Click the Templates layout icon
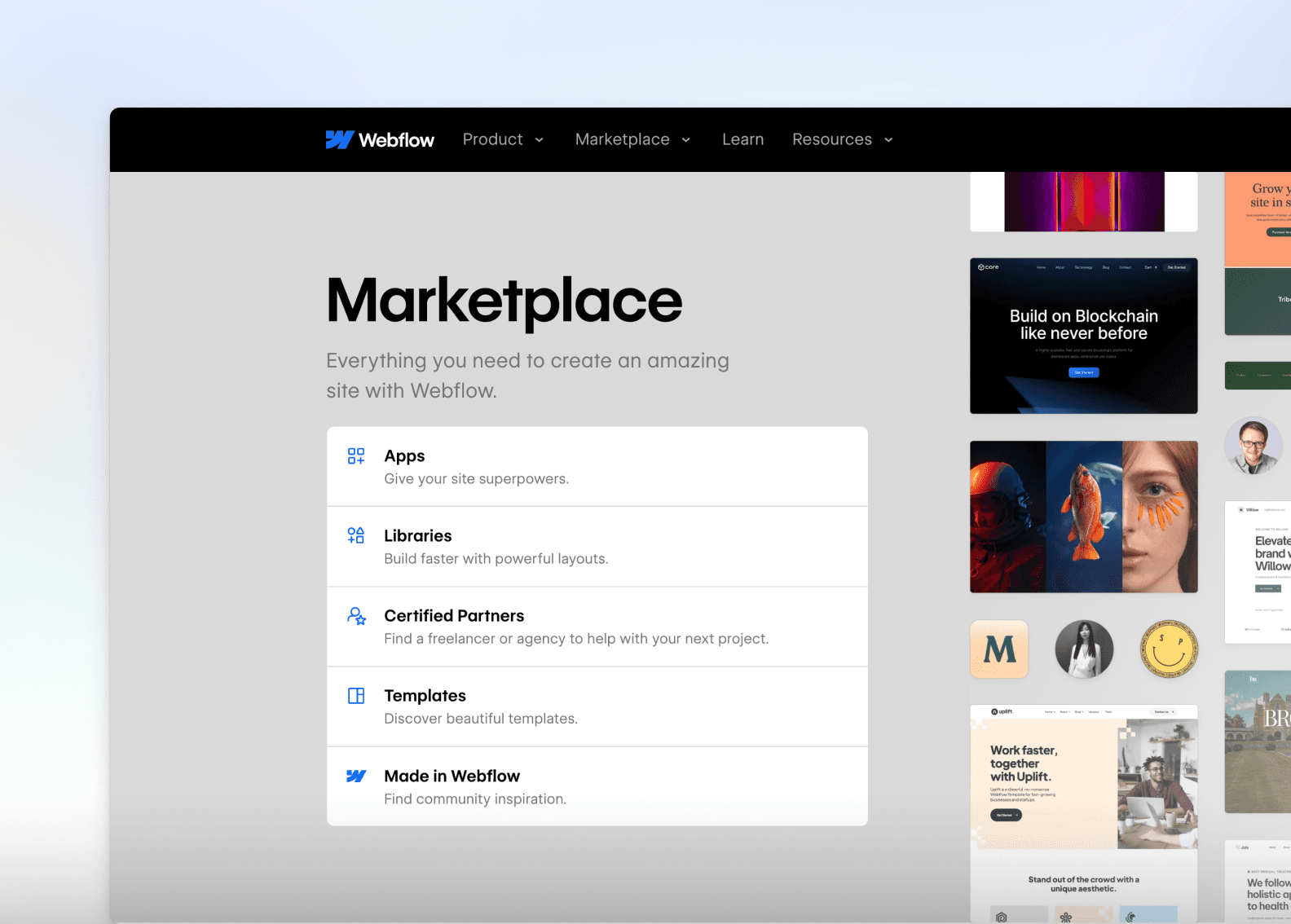The height and width of the screenshot is (924, 1291). [356, 696]
